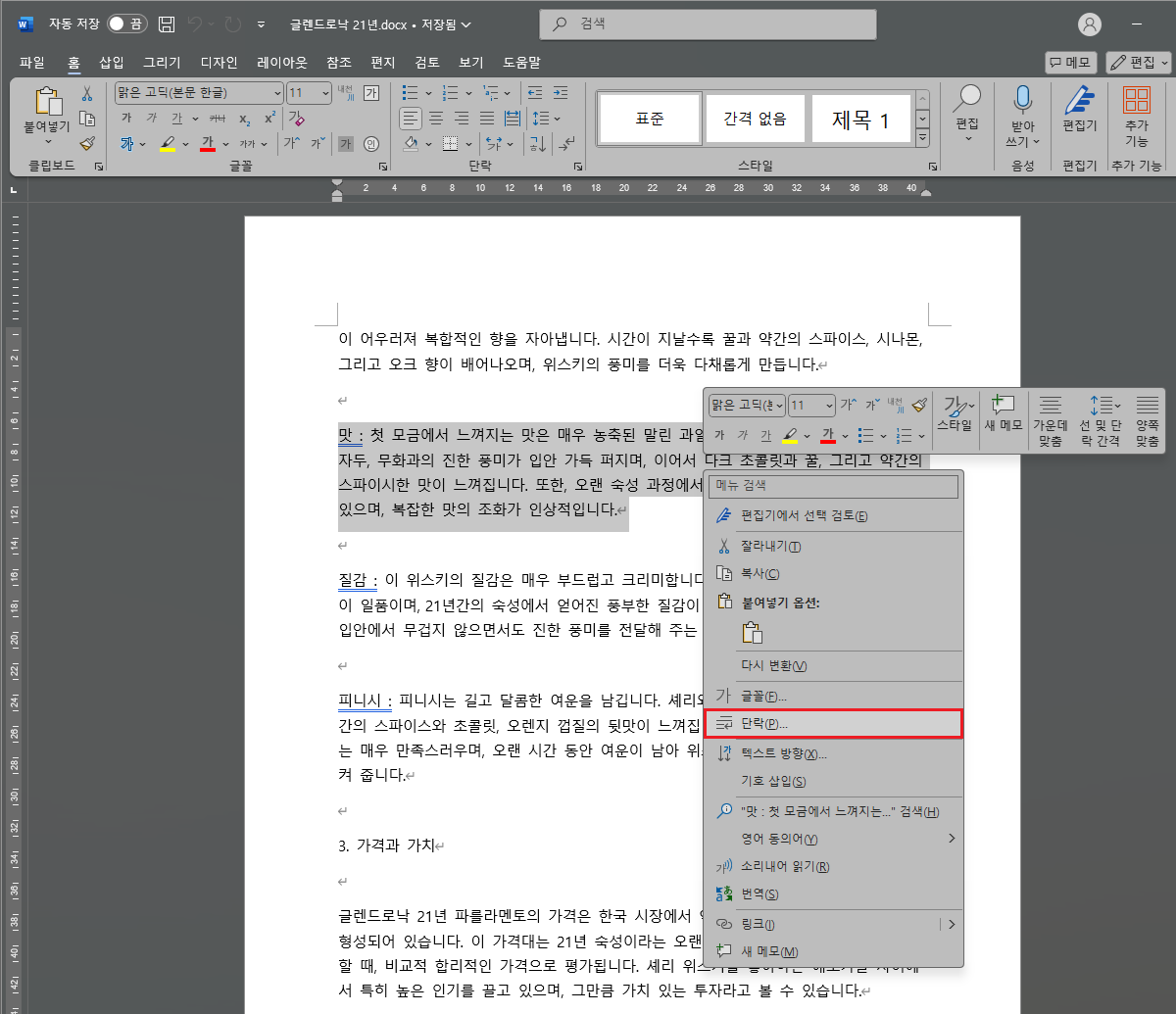Apply the 제목 1 style from style gallery
The width and height of the screenshot is (1176, 1014).
click(x=861, y=118)
